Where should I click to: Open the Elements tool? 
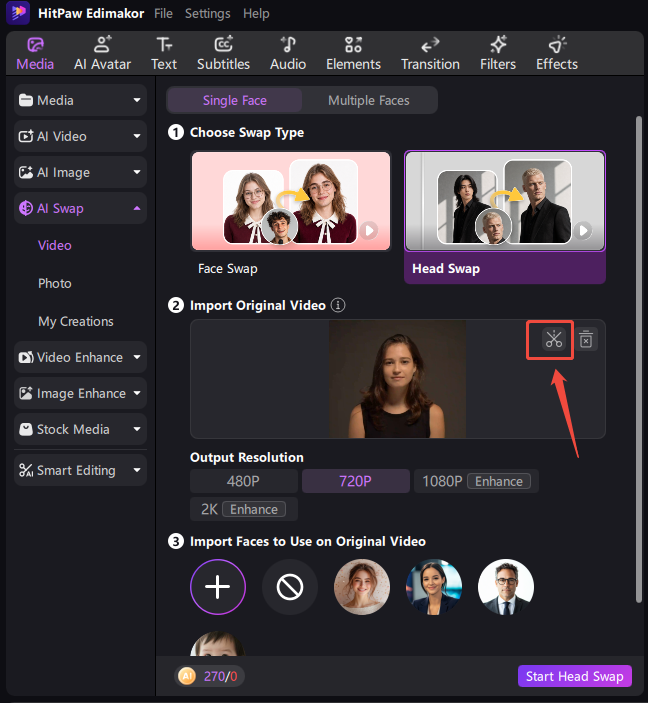click(353, 54)
